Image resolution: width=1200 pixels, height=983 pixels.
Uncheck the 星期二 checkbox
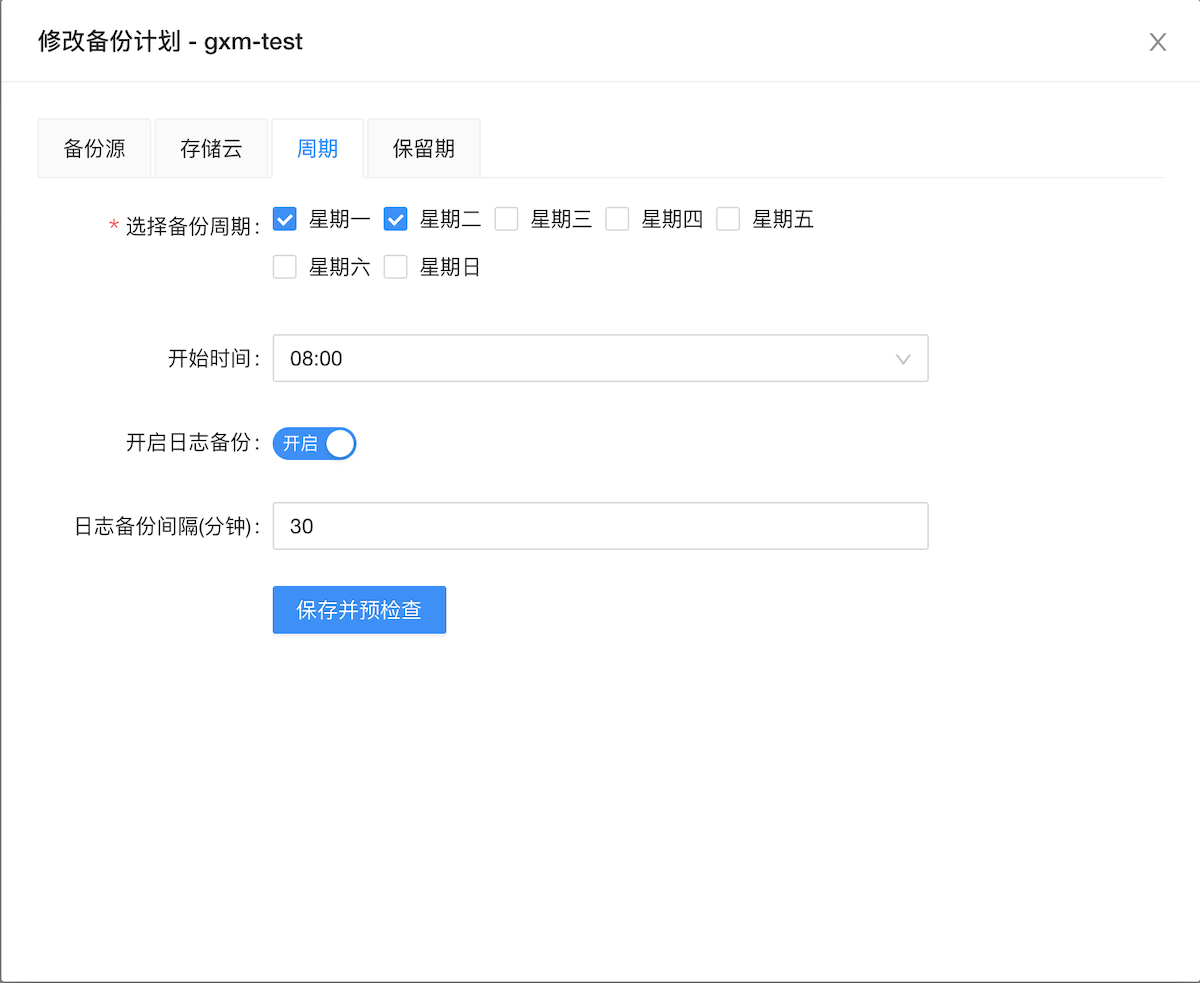[395, 219]
